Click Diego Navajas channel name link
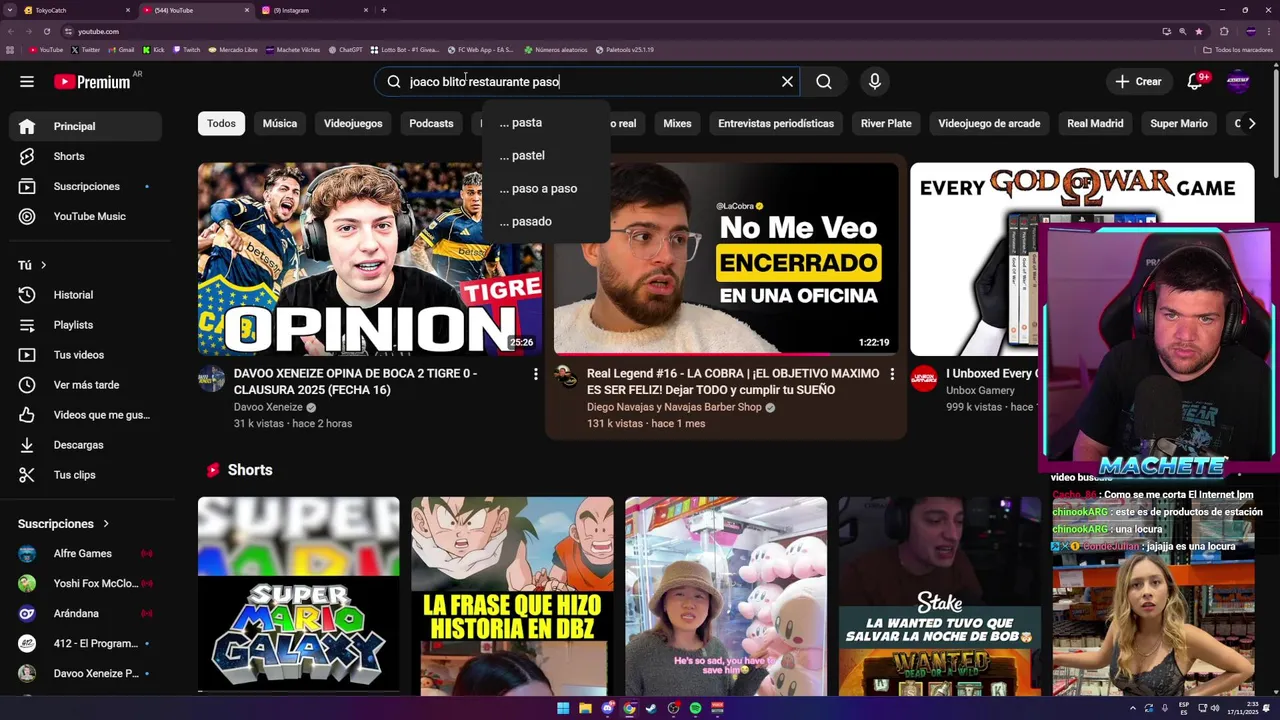The height and width of the screenshot is (720, 1280). click(674, 408)
